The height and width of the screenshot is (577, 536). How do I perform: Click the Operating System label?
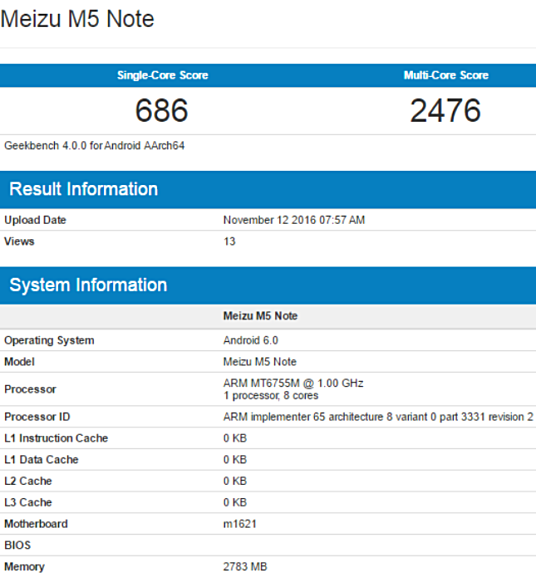(49, 340)
